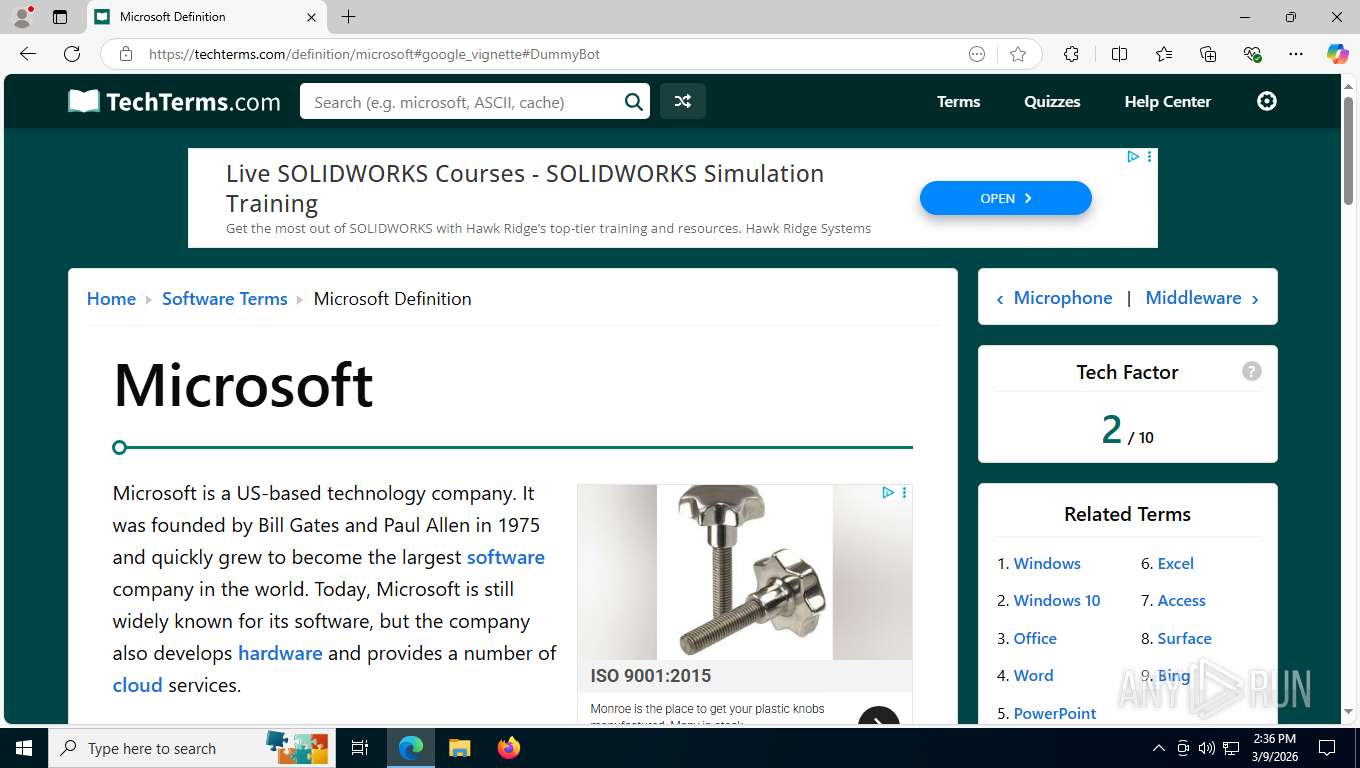This screenshot has width=1360, height=768.
Task: Open a new browser tab
Action: click(x=348, y=17)
